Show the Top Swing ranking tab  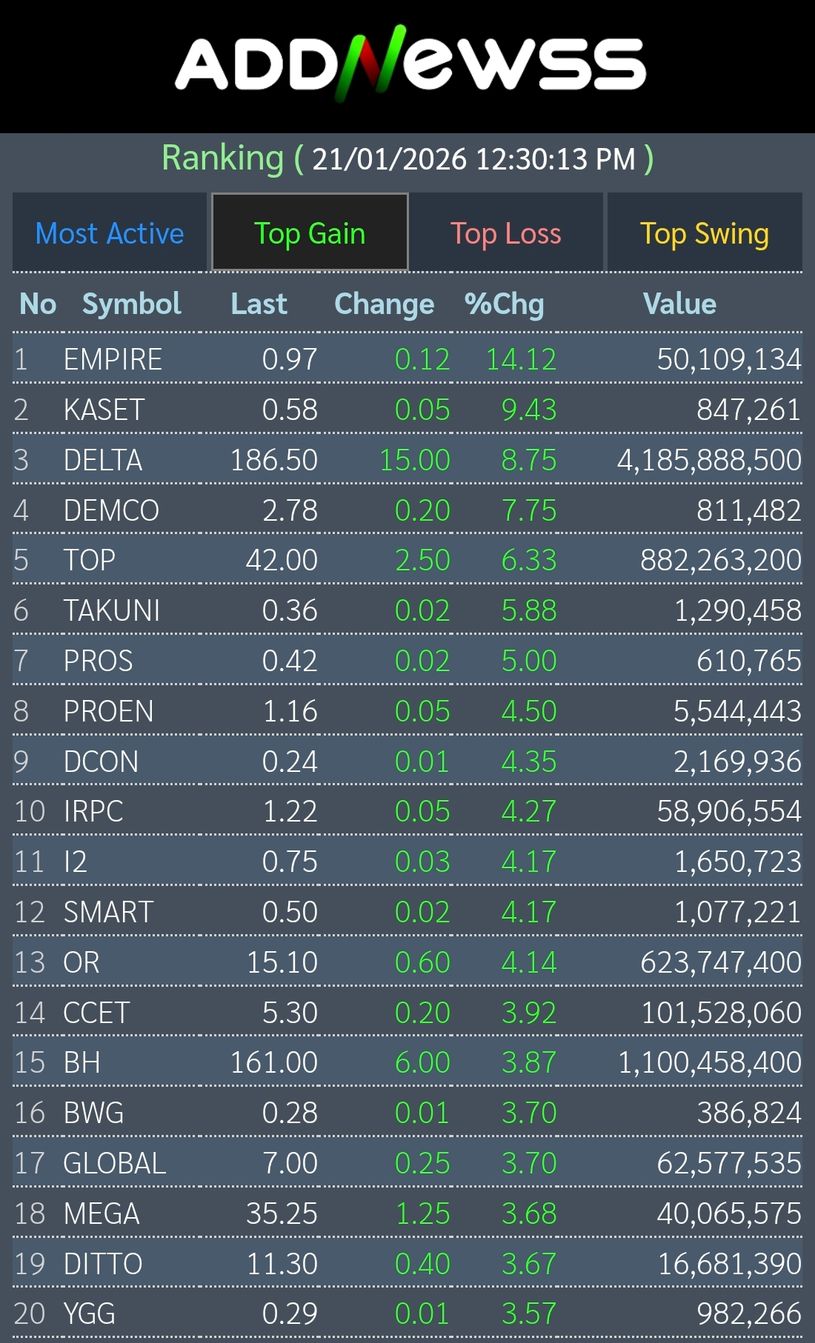tap(704, 234)
